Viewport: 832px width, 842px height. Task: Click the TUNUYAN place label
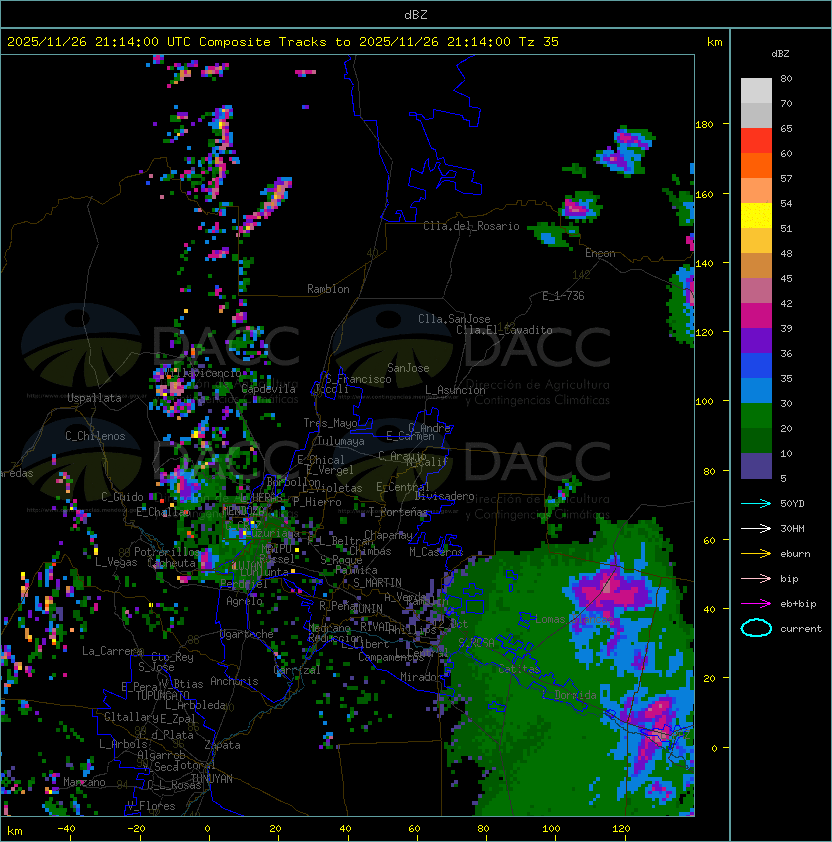click(x=212, y=779)
